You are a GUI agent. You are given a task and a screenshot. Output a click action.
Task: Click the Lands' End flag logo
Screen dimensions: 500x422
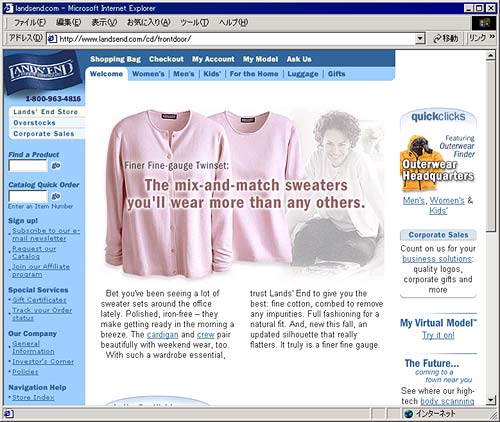41,71
